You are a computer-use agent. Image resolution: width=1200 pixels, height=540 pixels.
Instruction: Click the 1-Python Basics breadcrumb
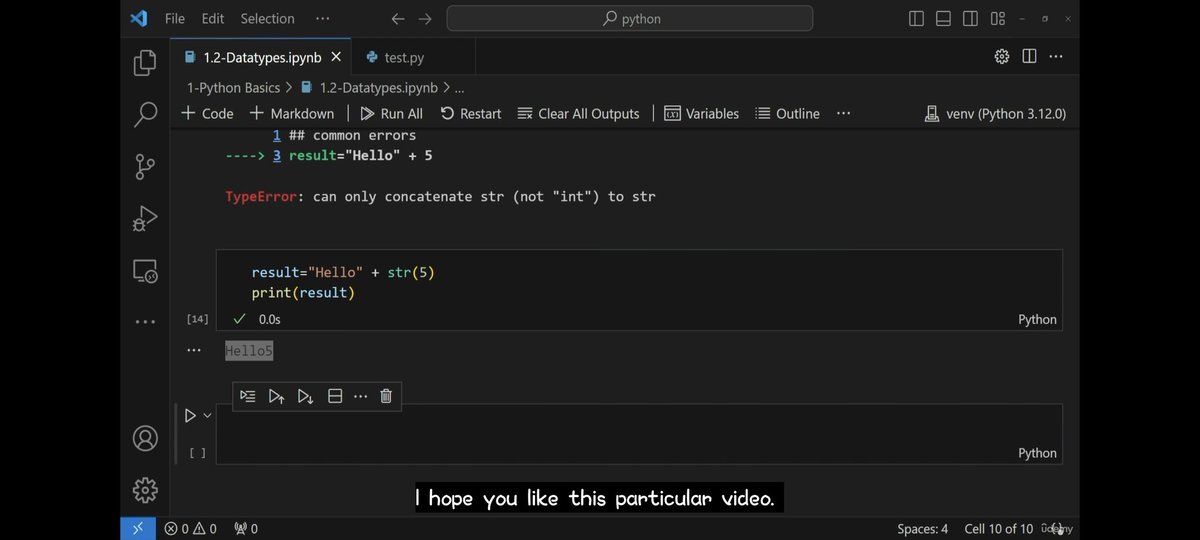(234, 88)
